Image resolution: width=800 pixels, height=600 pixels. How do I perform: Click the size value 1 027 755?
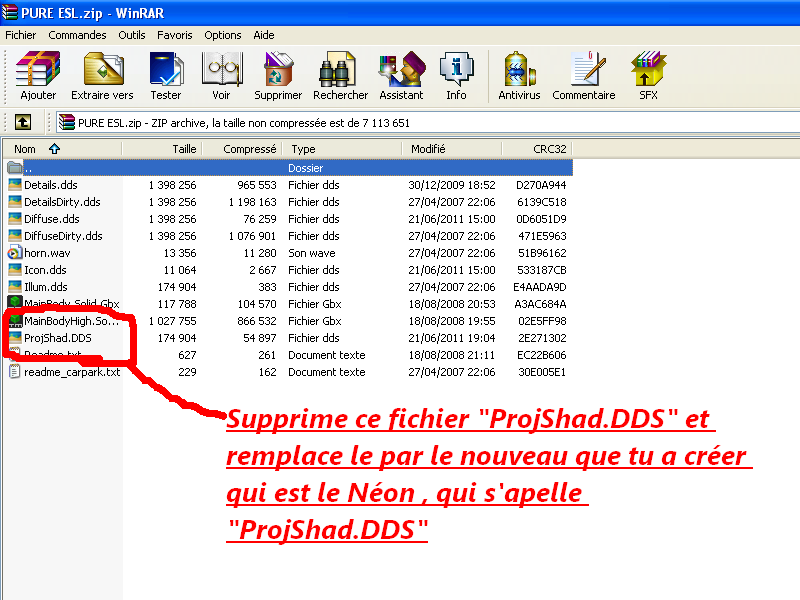(172, 321)
